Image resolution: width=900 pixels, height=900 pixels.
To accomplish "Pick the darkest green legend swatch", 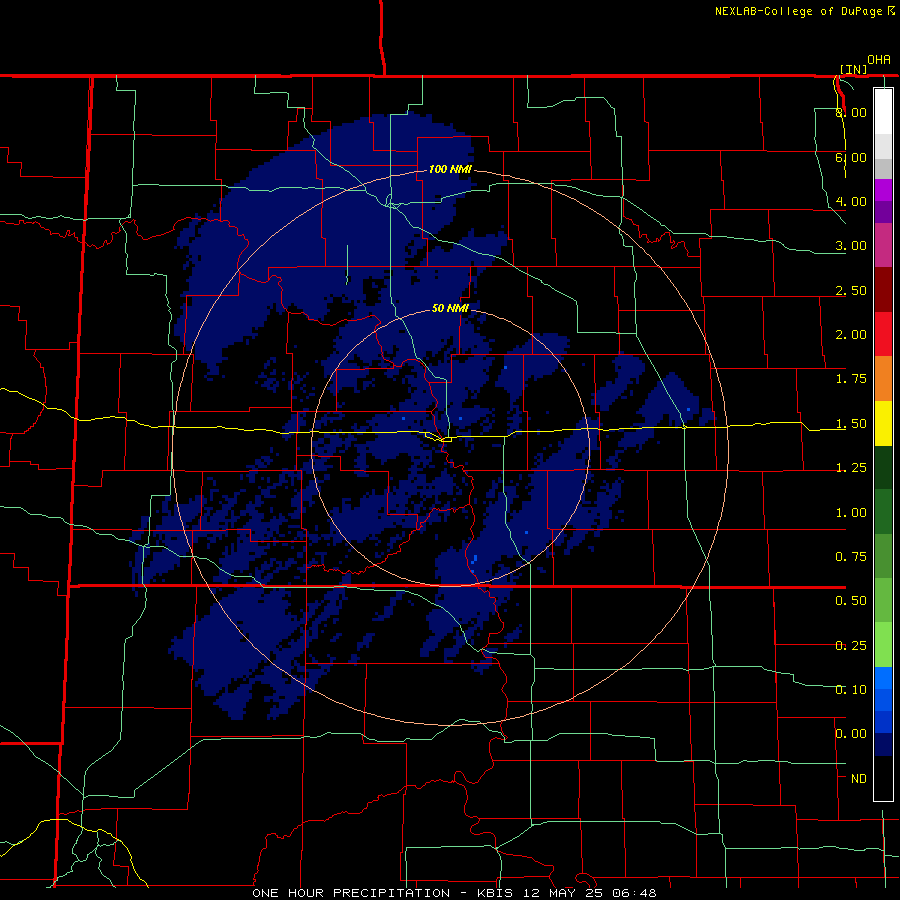I will click(883, 467).
